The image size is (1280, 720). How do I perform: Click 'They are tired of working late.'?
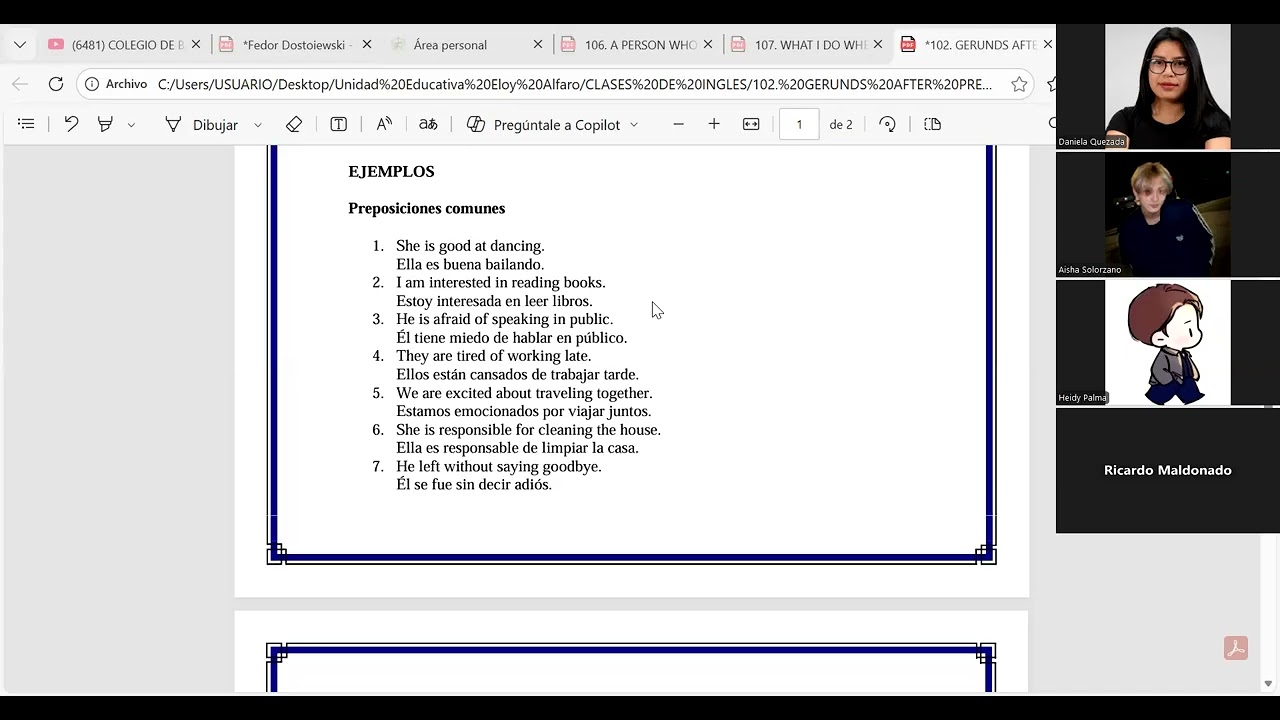(x=494, y=356)
